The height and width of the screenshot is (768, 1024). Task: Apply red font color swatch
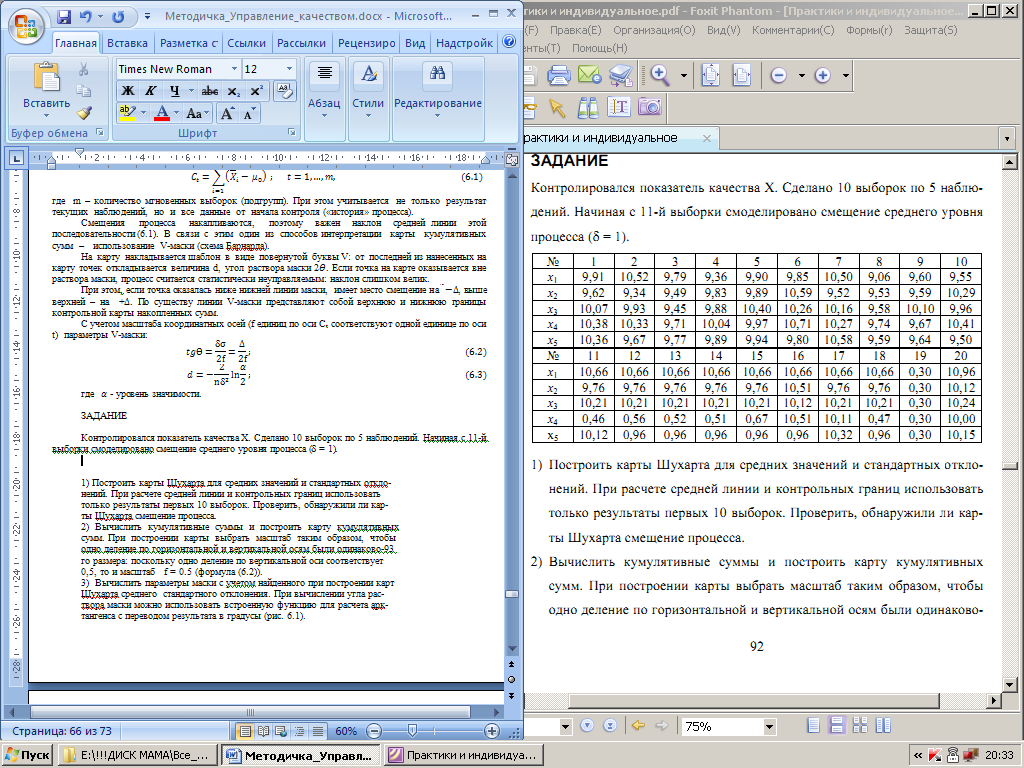tap(162, 114)
